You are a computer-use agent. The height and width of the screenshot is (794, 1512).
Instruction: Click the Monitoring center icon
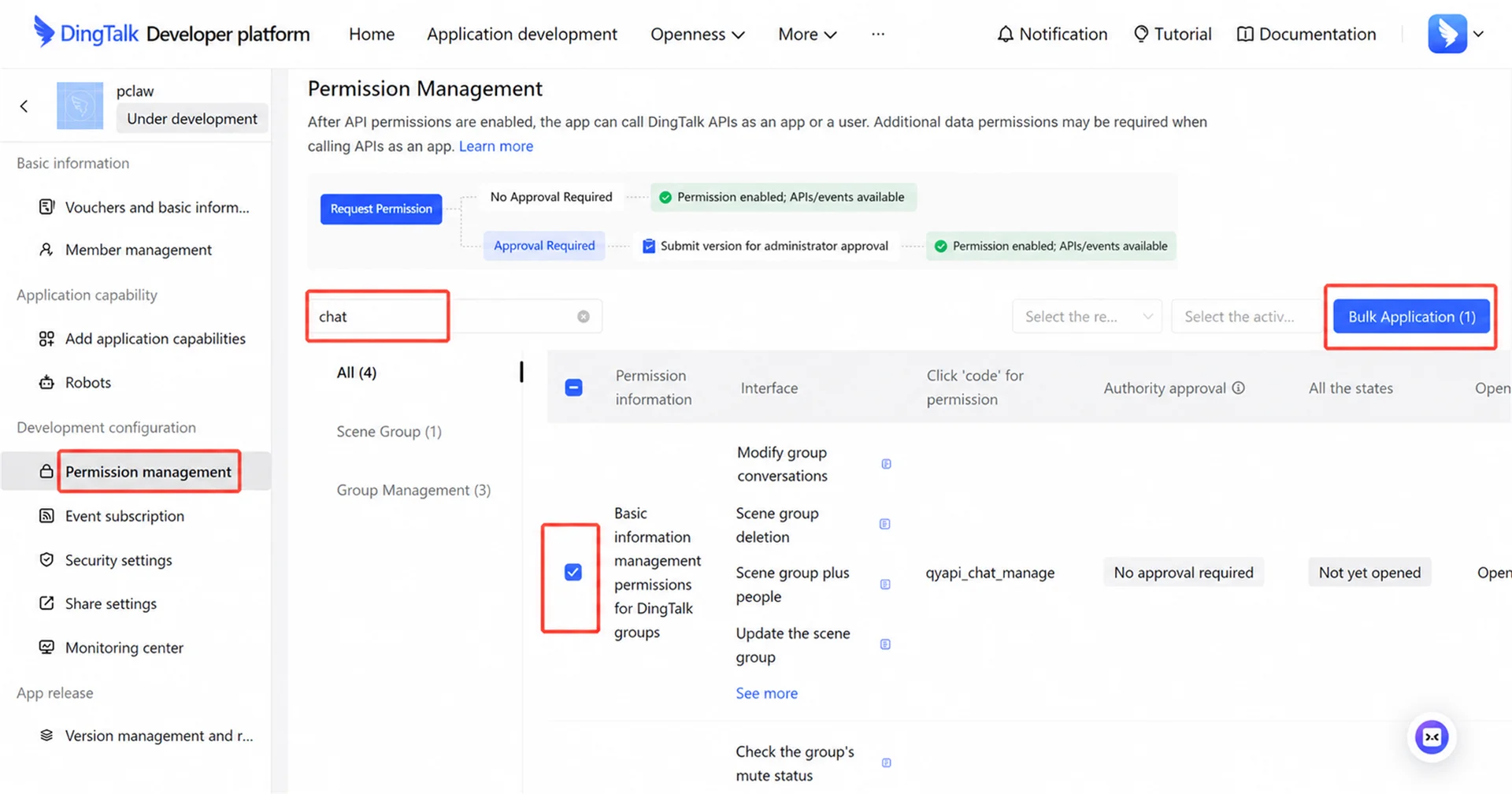(46, 647)
